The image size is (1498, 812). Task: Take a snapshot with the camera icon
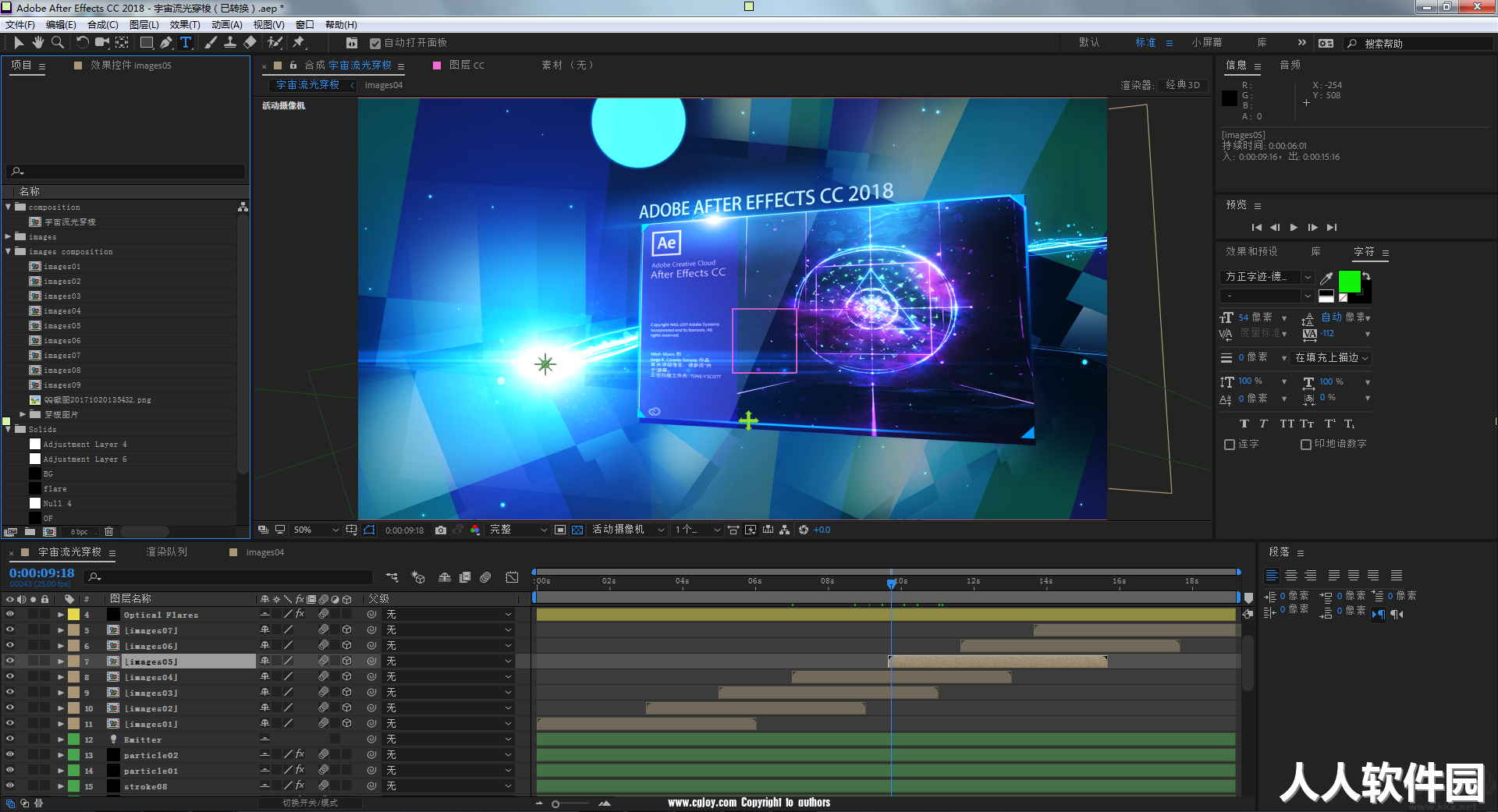pyautogui.click(x=441, y=530)
